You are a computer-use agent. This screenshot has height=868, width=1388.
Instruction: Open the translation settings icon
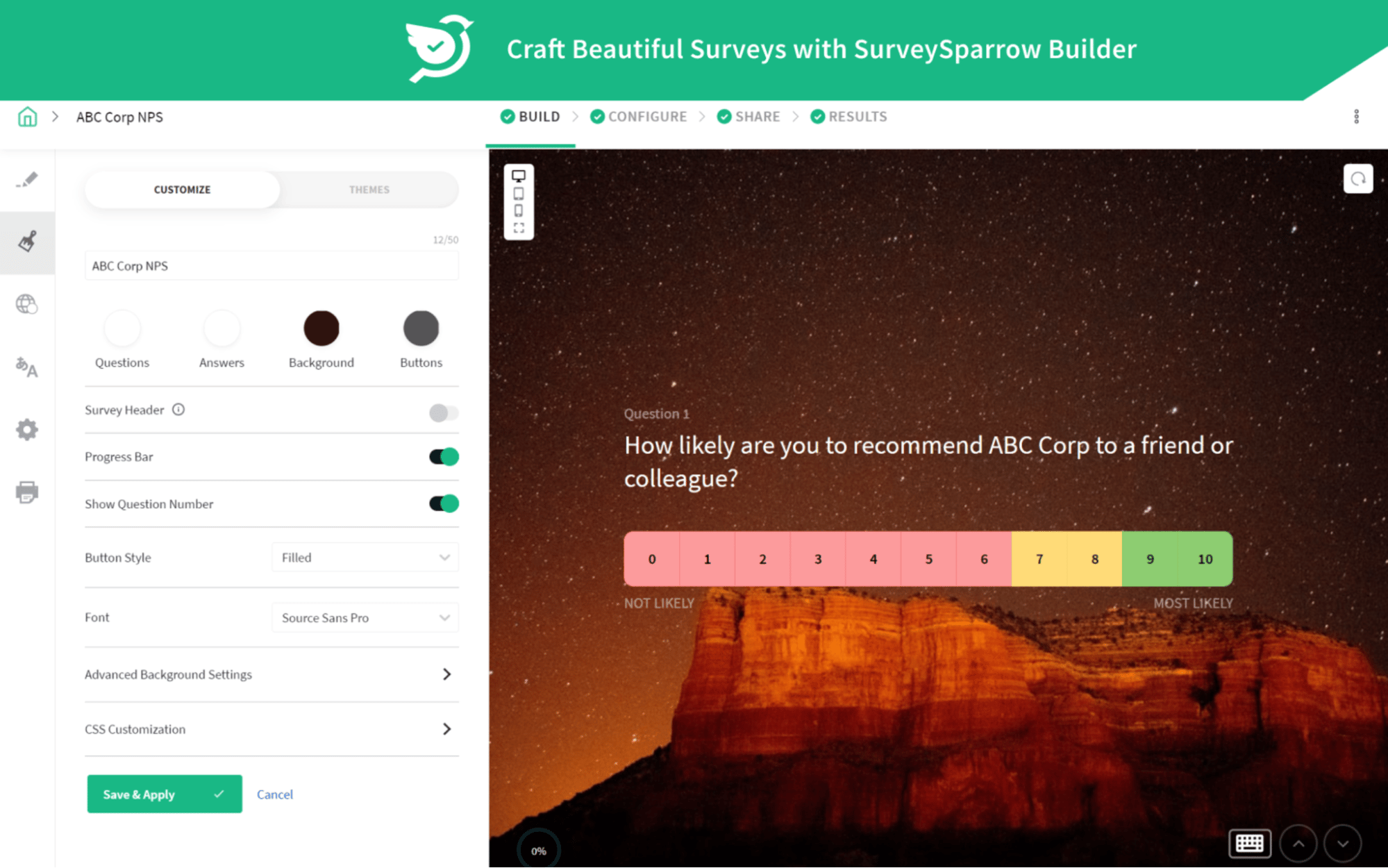tap(28, 368)
